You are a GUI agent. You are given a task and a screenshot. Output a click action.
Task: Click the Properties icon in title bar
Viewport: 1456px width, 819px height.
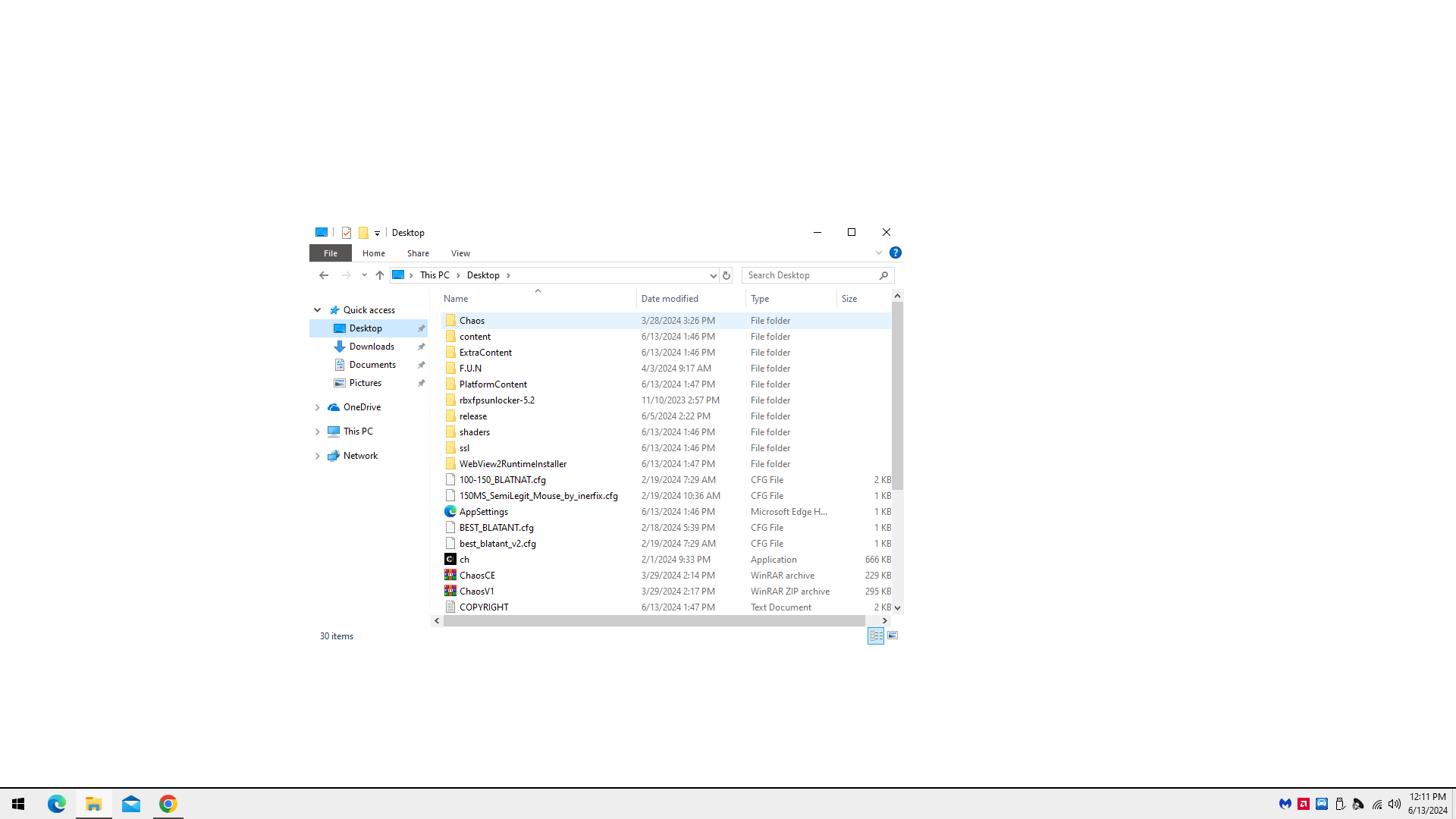[347, 233]
